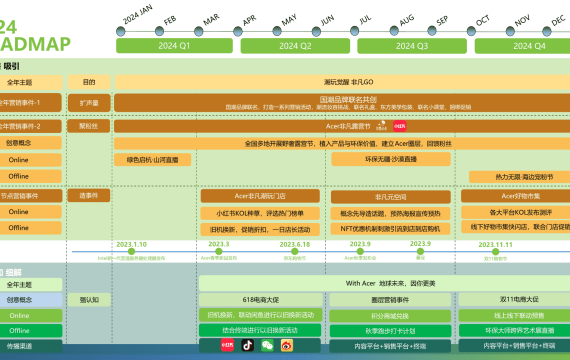Click the 积分商城兑换 block

(x=390, y=316)
